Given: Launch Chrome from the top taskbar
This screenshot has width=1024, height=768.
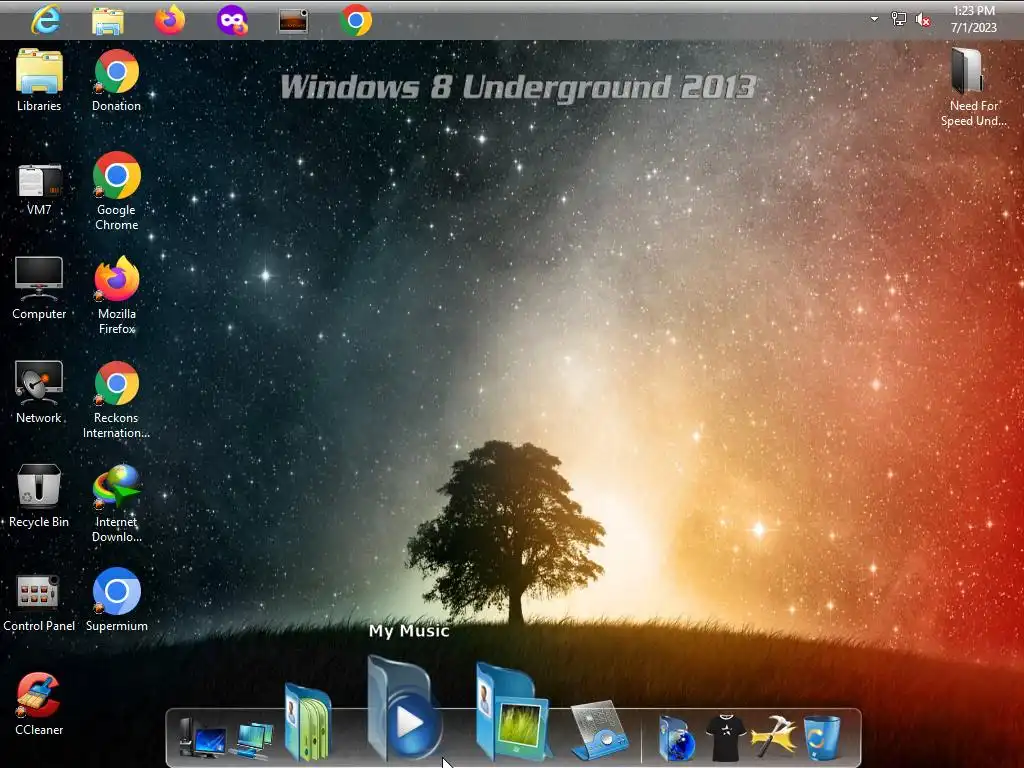Looking at the screenshot, I should (x=356, y=20).
